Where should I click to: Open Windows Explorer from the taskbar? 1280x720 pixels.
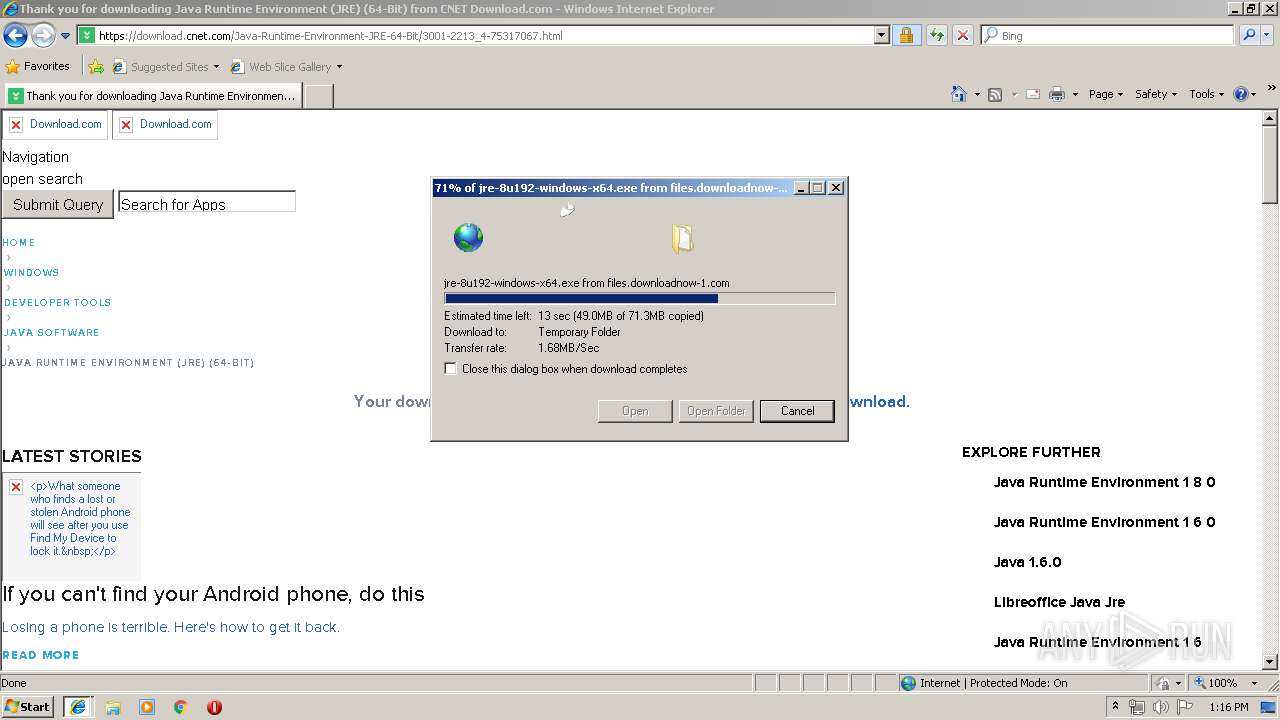[113, 707]
